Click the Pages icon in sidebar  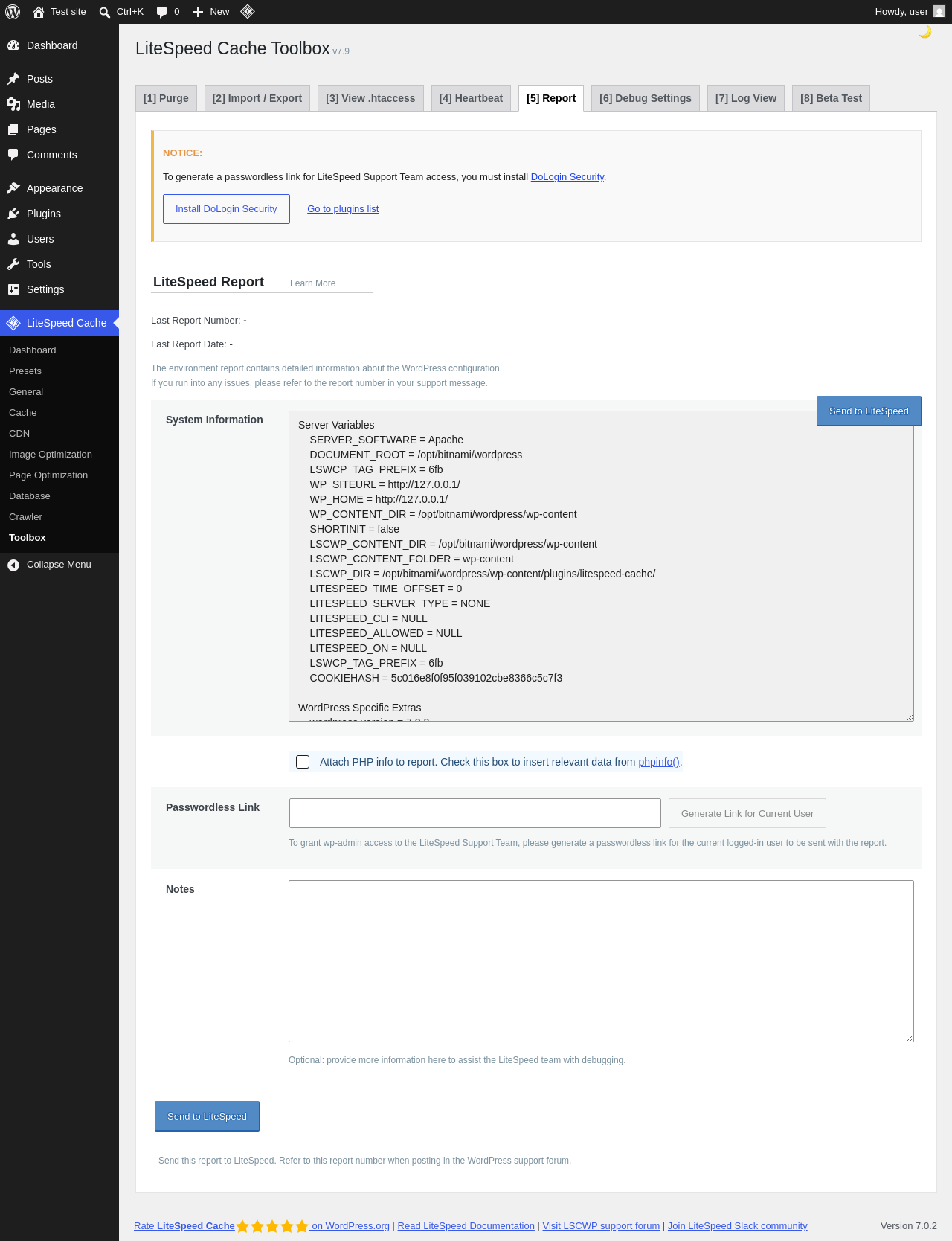(x=13, y=129)
